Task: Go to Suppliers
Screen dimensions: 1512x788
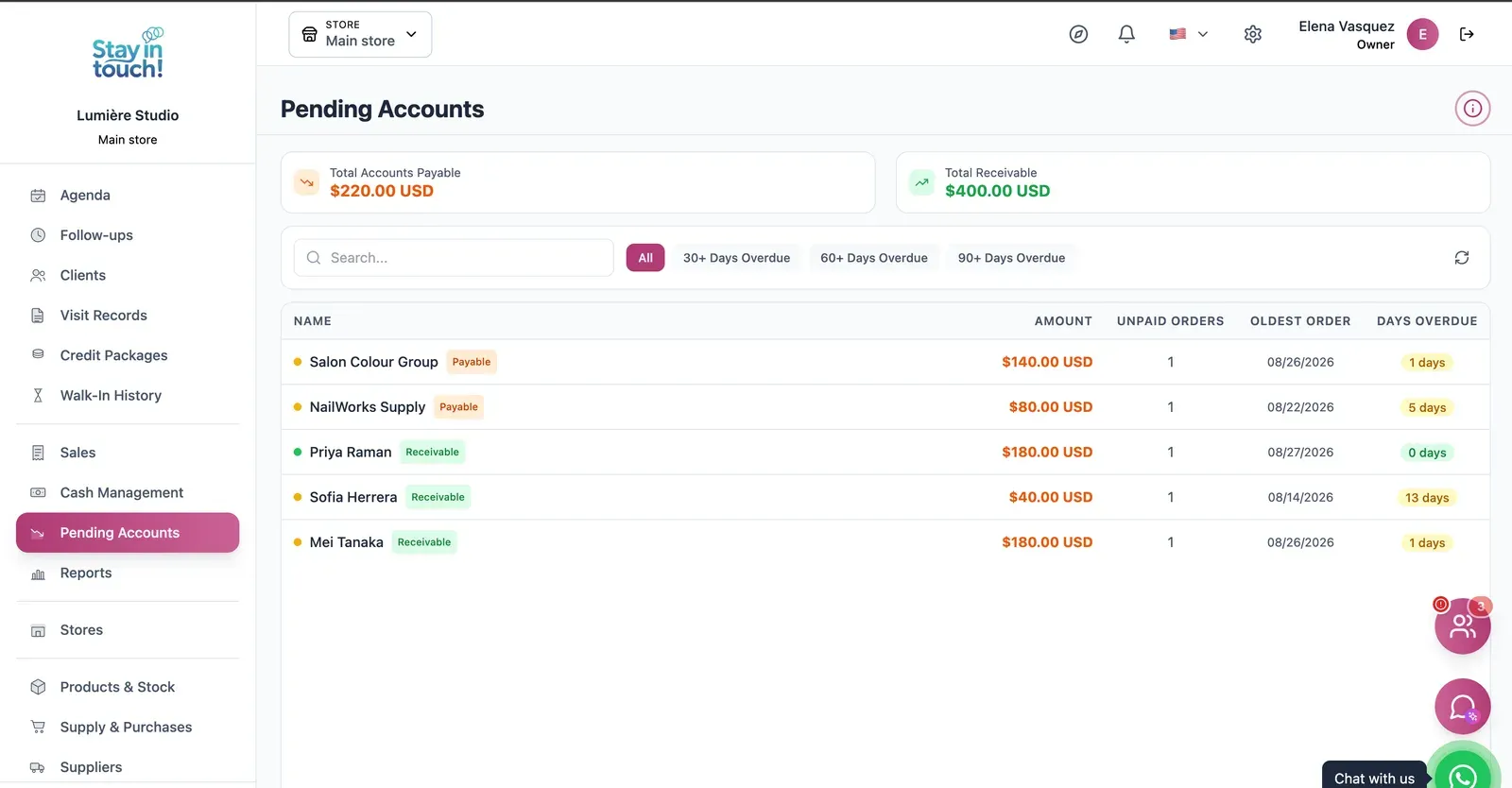Action: (x=128, y=767)
